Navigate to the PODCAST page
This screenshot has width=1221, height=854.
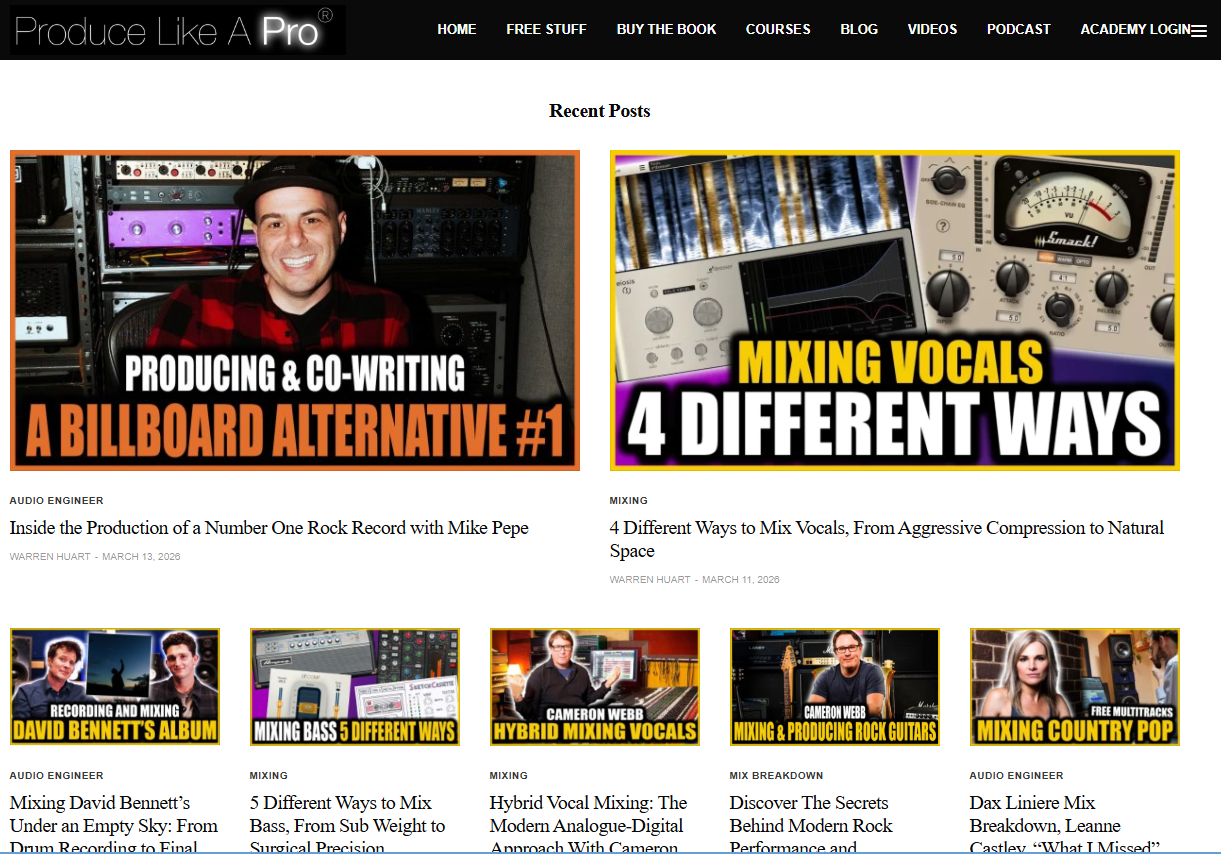[1018, 29]
